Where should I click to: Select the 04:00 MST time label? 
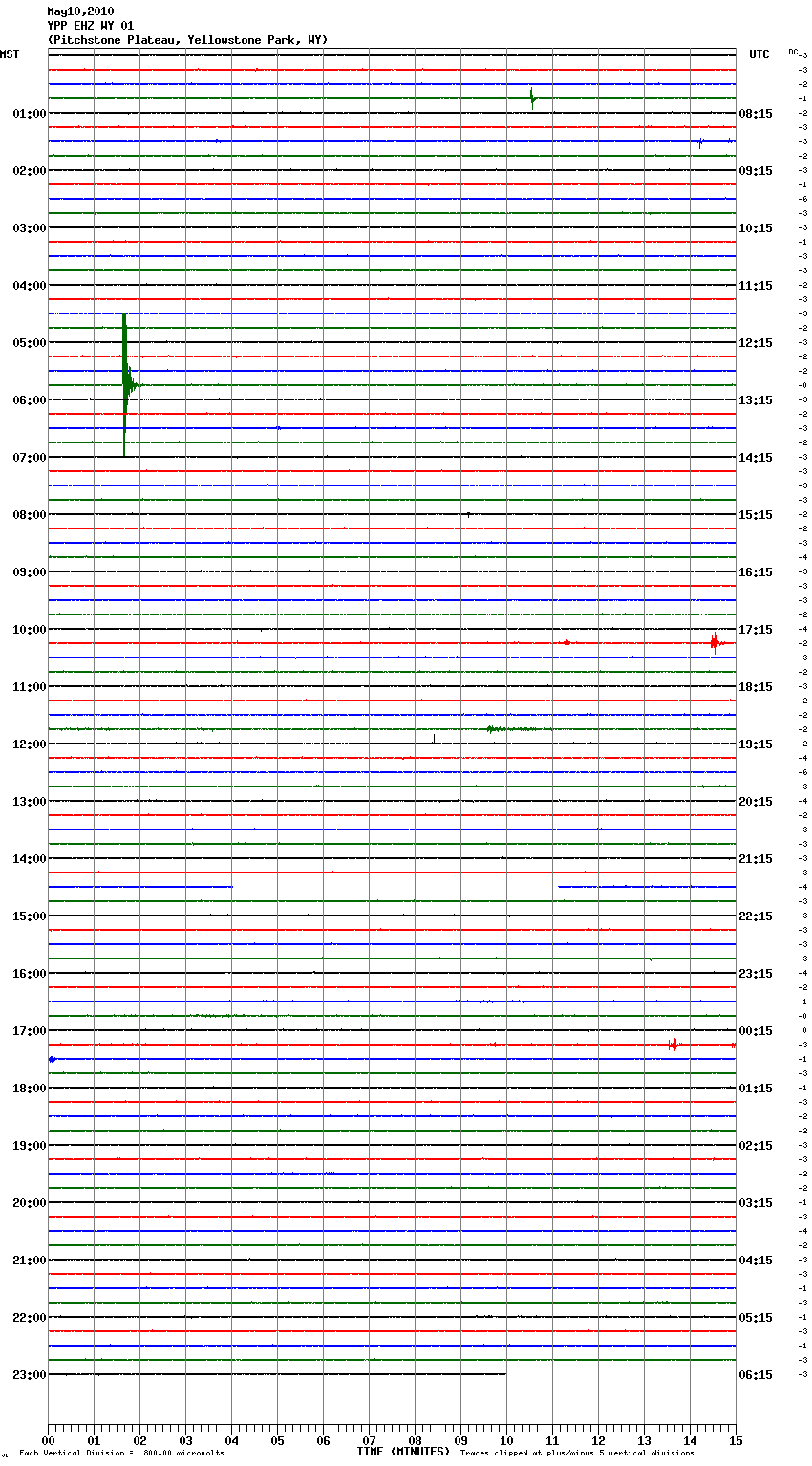point(29,285)
